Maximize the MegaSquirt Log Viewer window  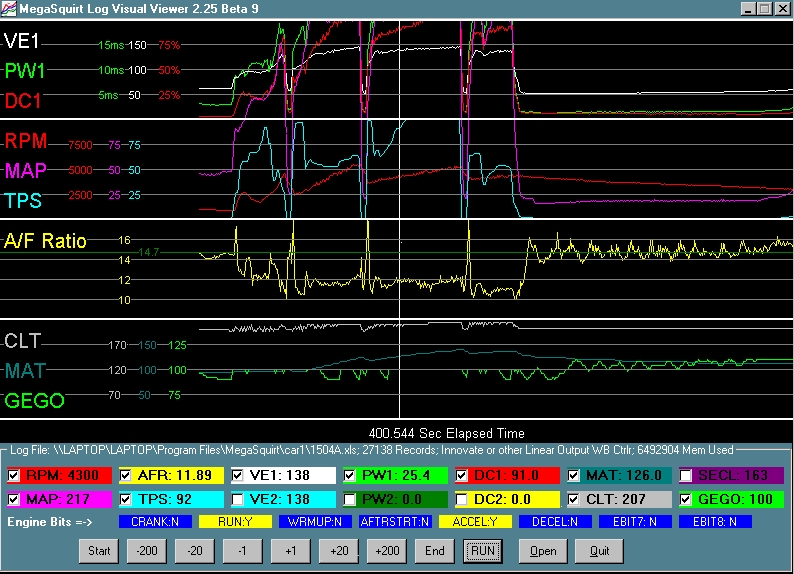coord(765,9)
